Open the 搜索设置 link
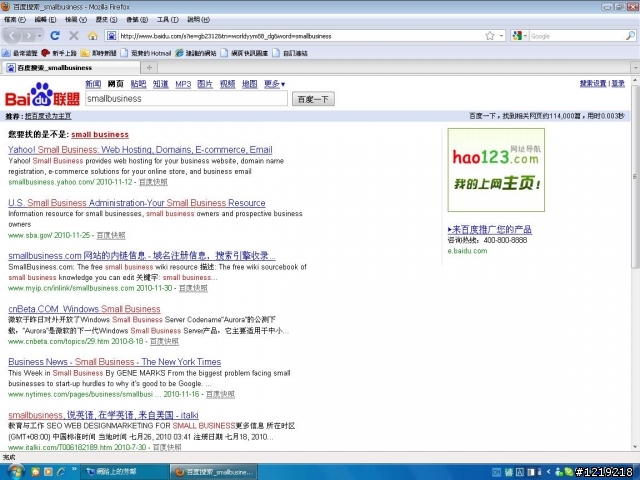The height and width of the screenshot is (480, 640). coord(593,83)
